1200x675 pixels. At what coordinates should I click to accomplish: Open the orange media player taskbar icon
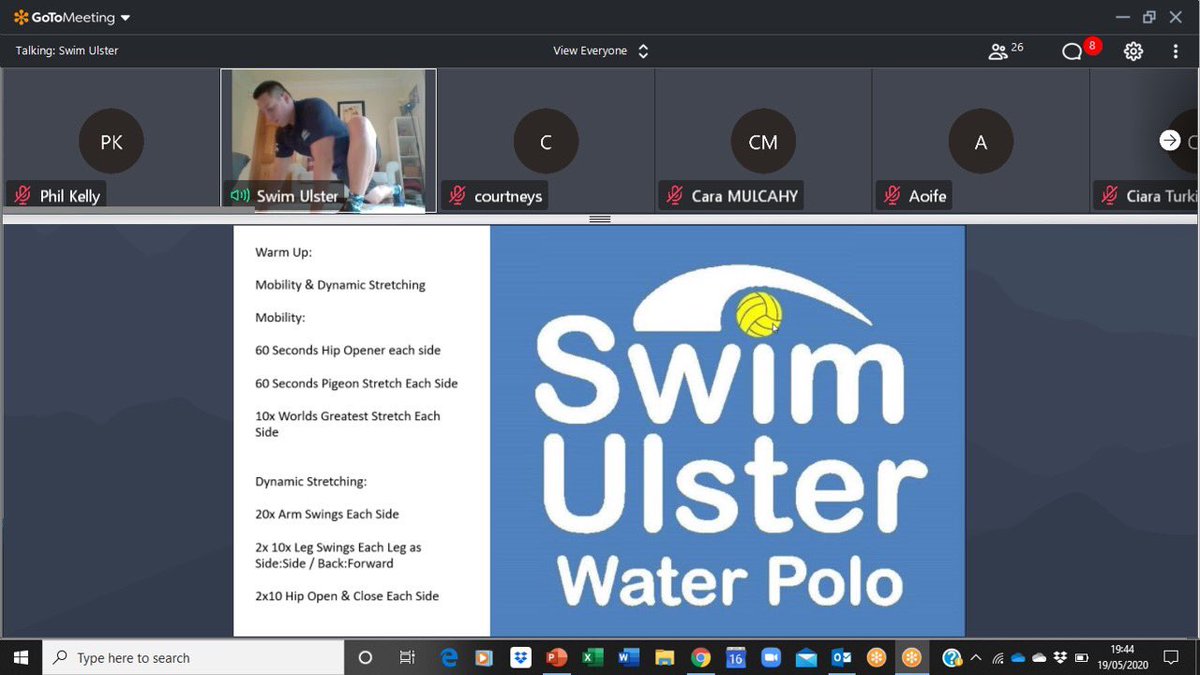[x=485, y=657]
